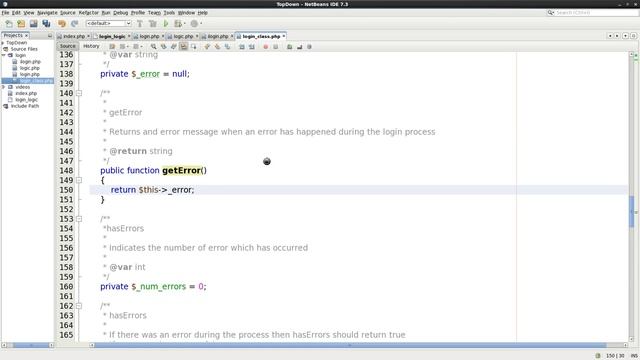Image resolution: width=640 pixels, height=360 pixels.
Task: Jump to next bookmark icon
Action: click(x=217, y=47)
